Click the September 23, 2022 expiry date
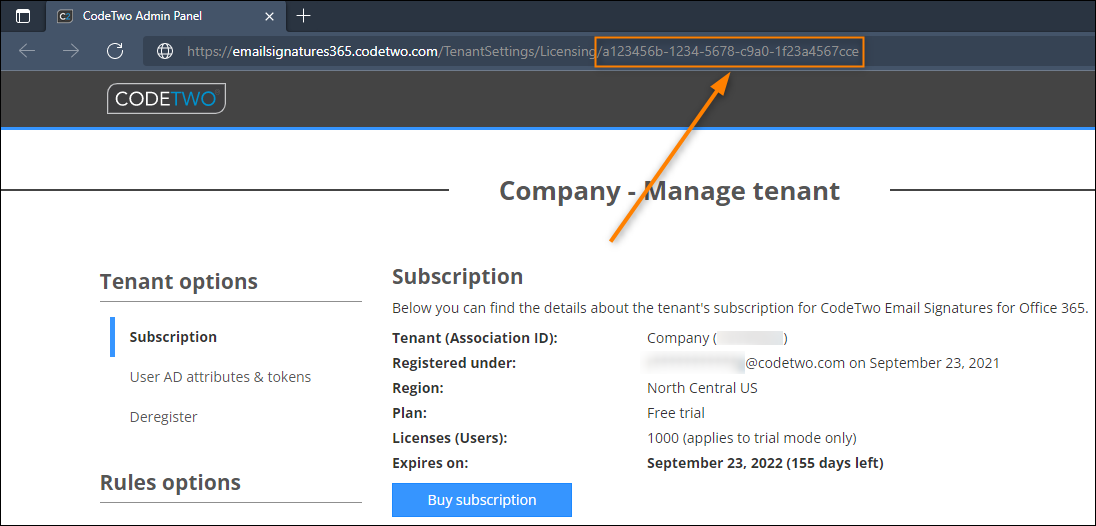Screen dimensions: 1096x526 click(x=765, y=463)
